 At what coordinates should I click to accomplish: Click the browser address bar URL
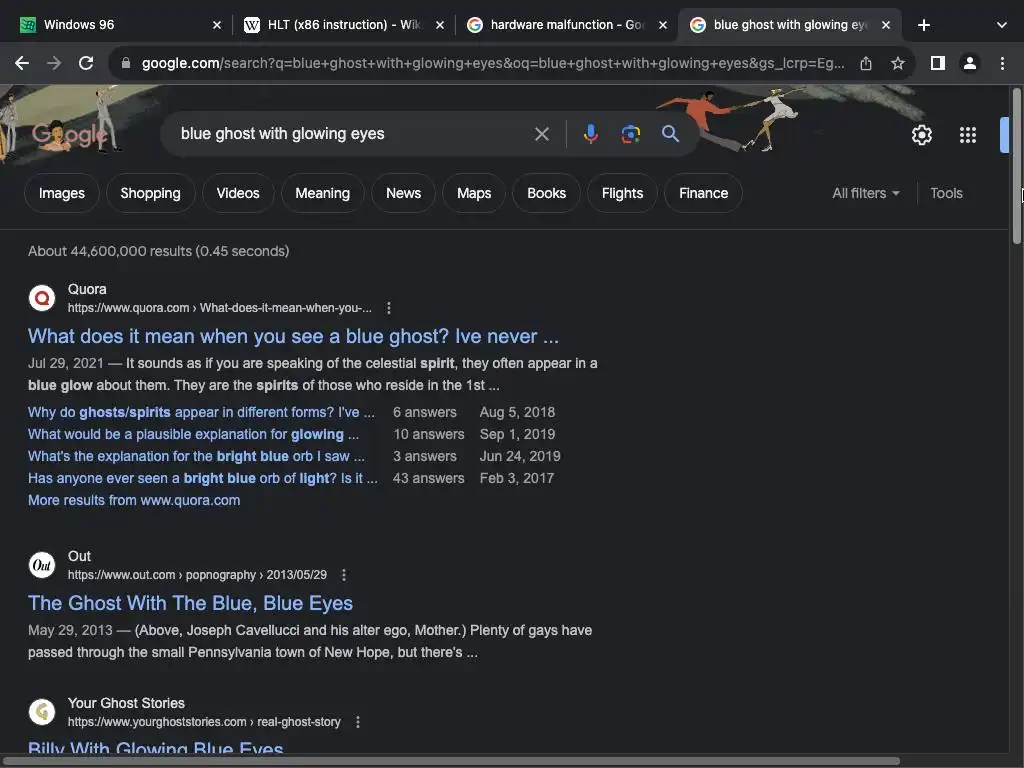[x=492, y=63]
